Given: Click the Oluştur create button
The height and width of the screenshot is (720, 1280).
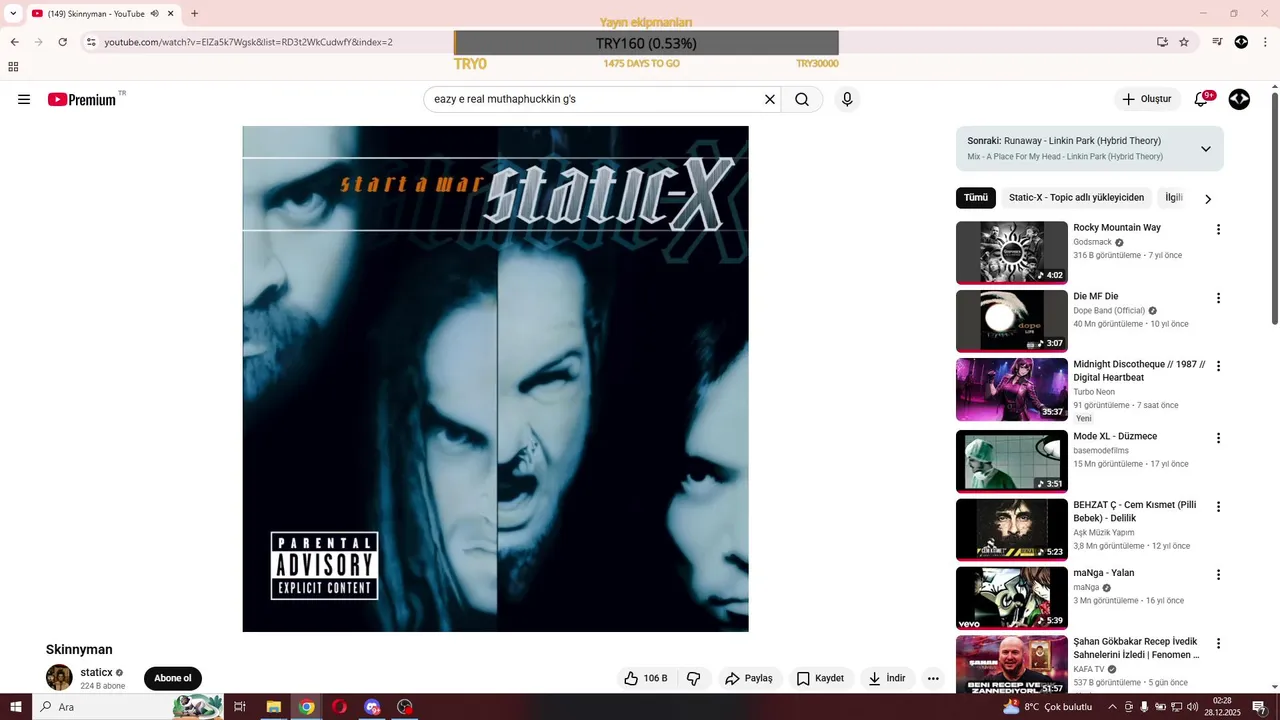Looking at the screenshot, I should (x=1147, y=99).
